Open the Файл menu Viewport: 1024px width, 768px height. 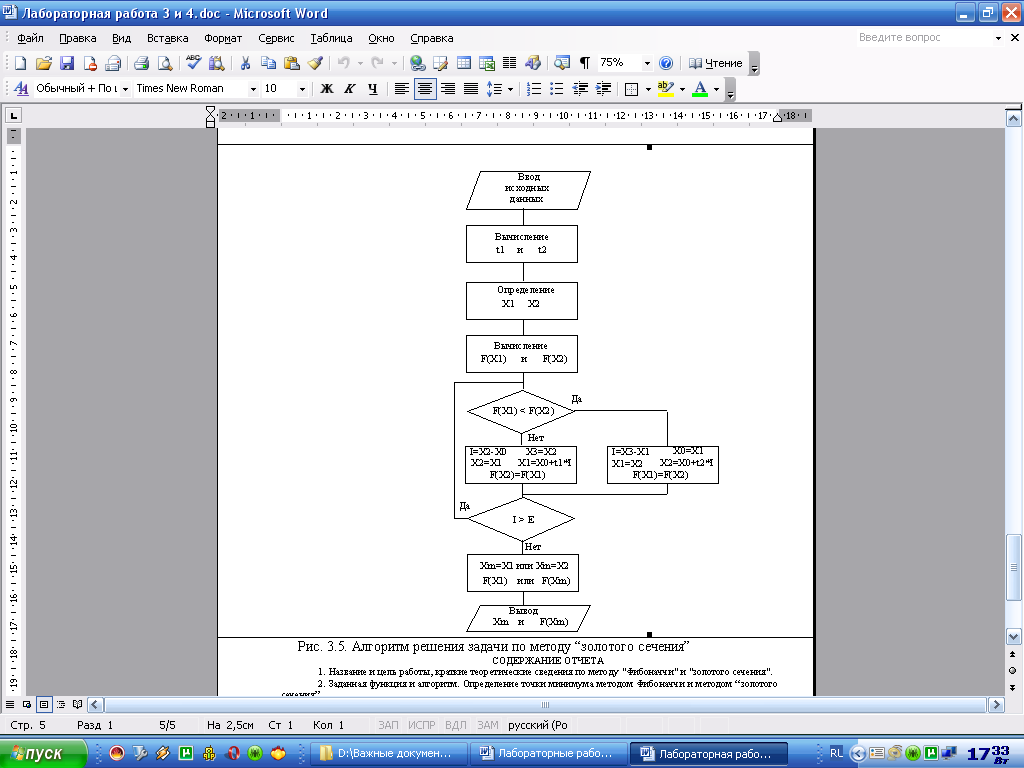point(30,38)
